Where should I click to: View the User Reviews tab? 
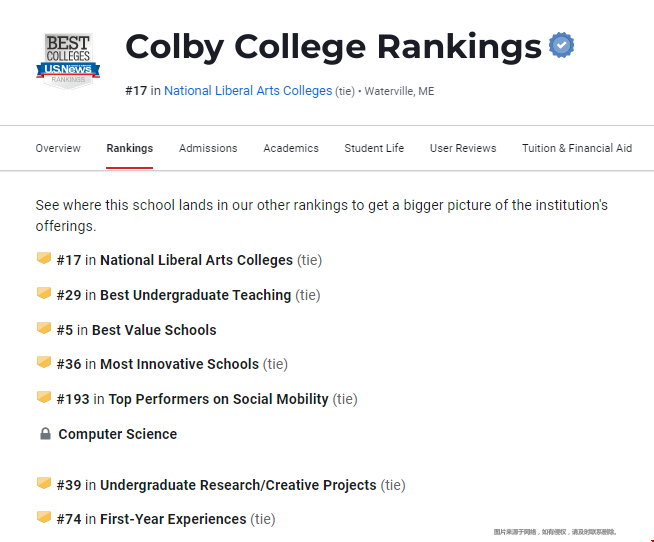coord(463,148)
